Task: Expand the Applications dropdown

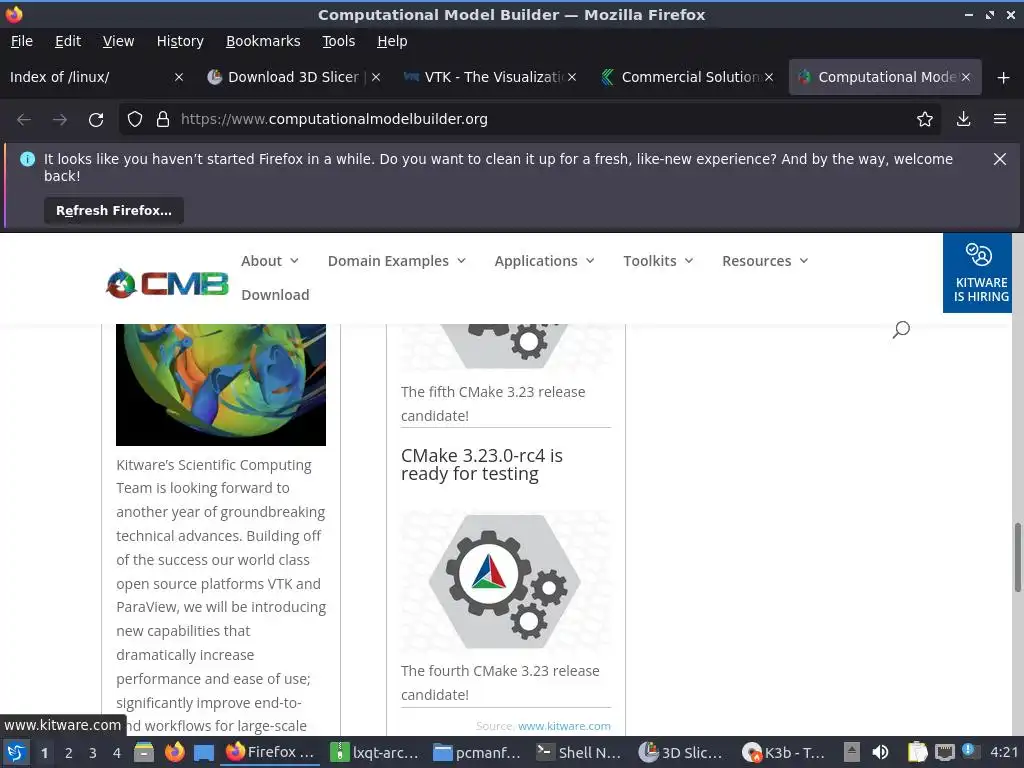Action: click(544, 261)
